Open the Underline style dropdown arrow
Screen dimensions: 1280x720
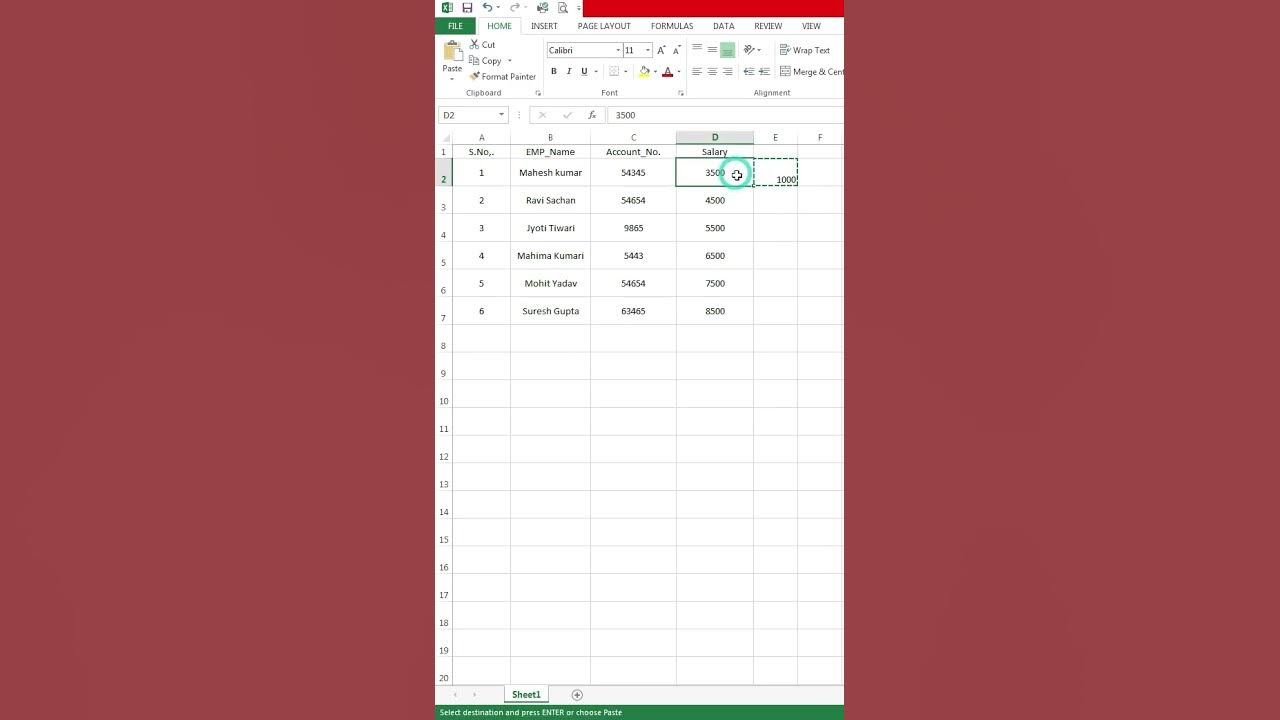[x=596, y=72]
